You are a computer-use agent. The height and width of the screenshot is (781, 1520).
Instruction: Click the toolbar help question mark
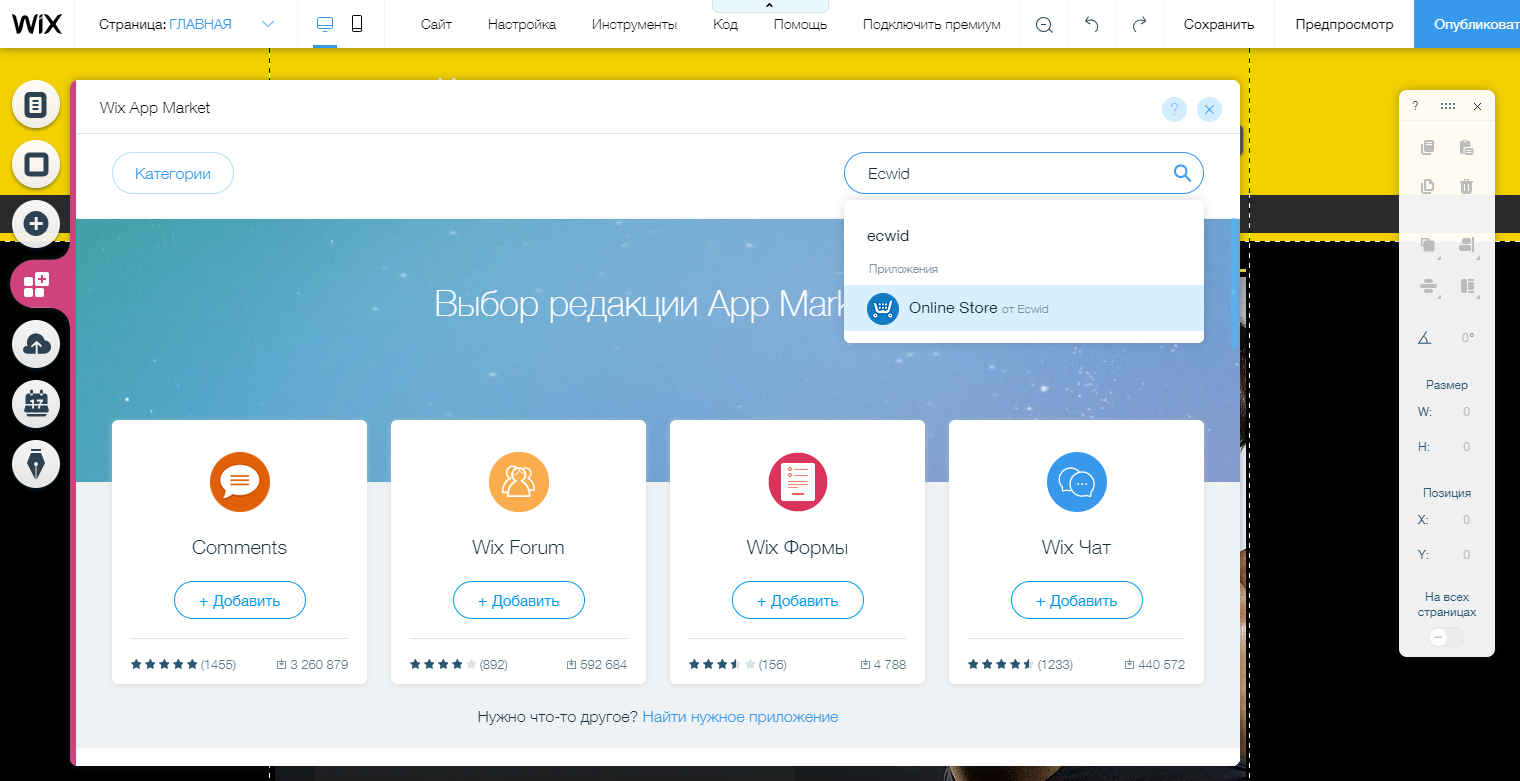click(1415, 106)
